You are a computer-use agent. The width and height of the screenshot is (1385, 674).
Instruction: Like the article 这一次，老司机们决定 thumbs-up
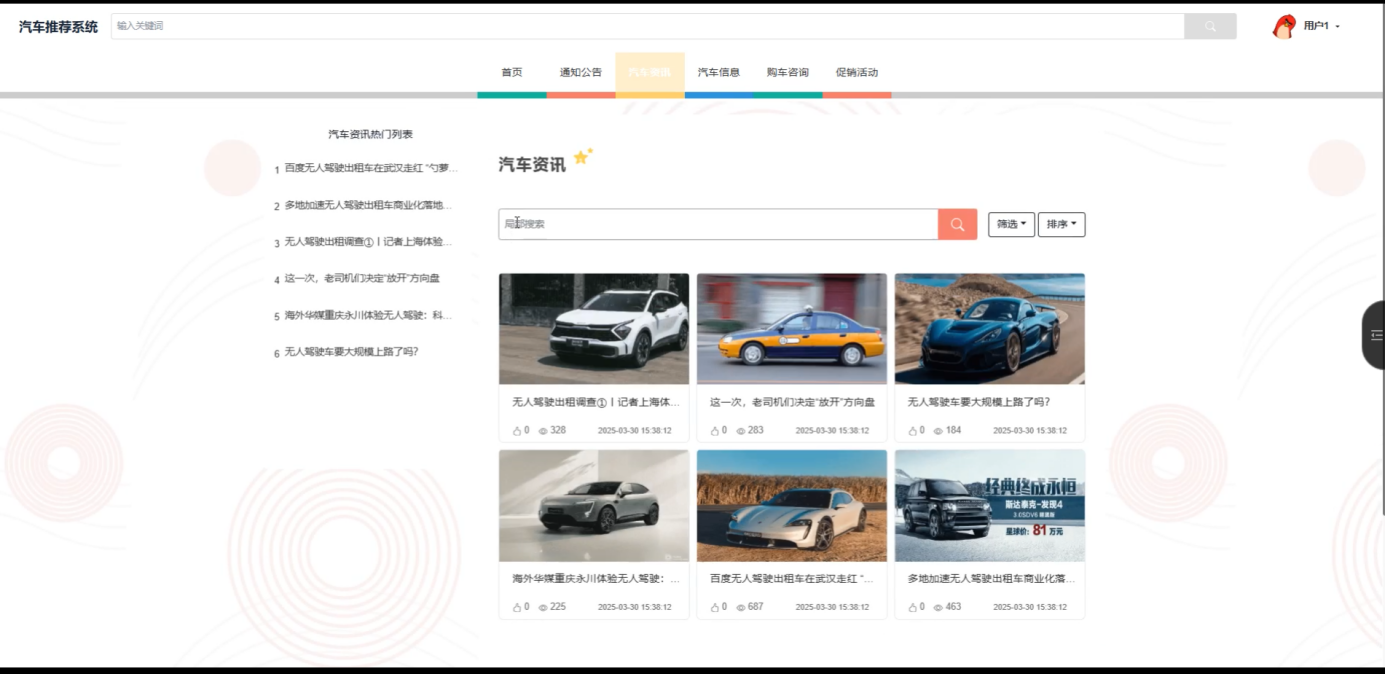[x=715, y=431]
